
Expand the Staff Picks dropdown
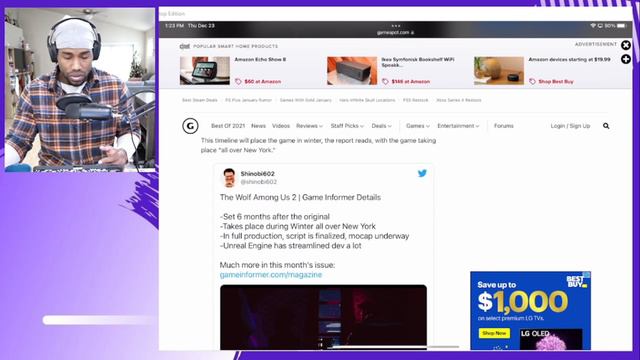347,126
